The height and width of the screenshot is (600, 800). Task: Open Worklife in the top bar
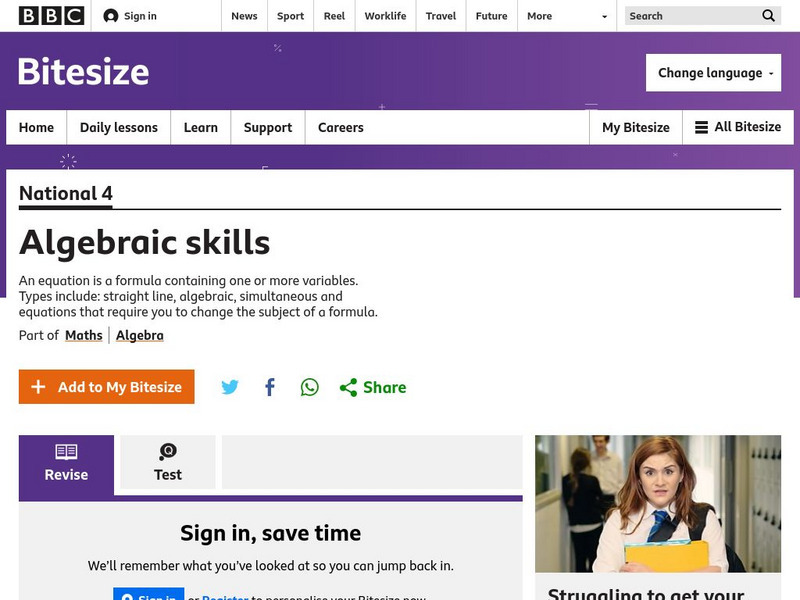coord(385,16)
